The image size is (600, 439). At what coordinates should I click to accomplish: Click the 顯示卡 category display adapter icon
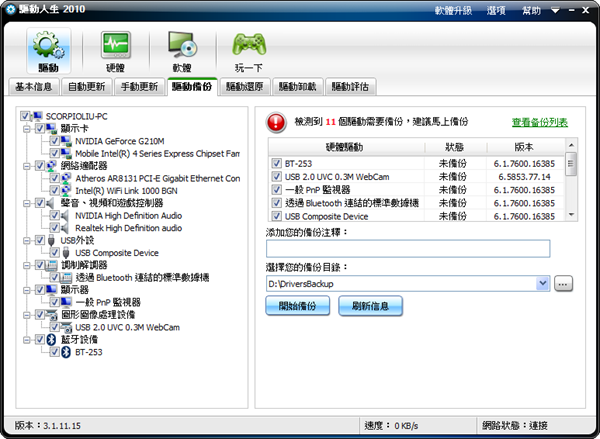coord(52,128)
